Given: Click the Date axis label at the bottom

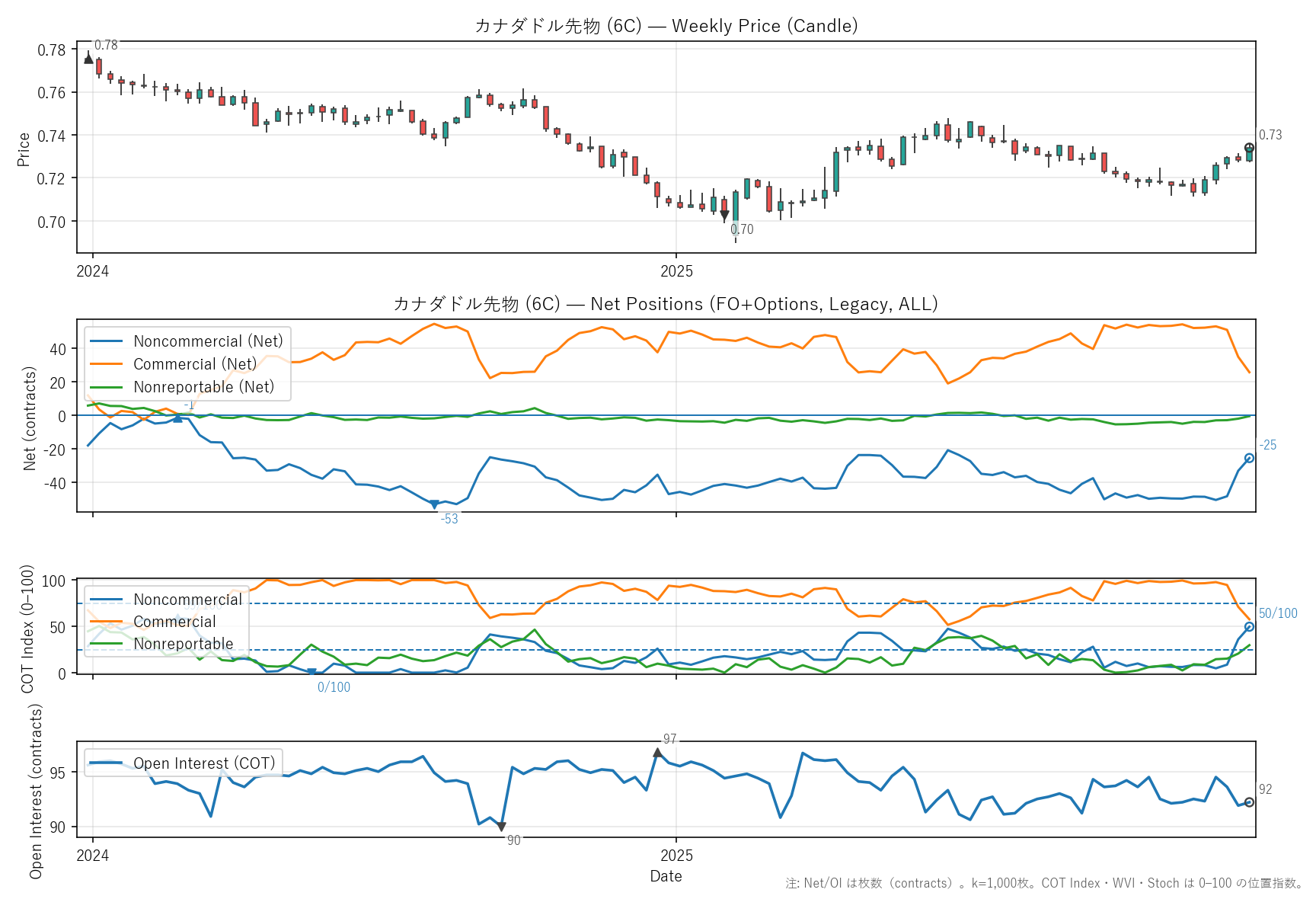Looking at the screenshot, I should (666, 876).
